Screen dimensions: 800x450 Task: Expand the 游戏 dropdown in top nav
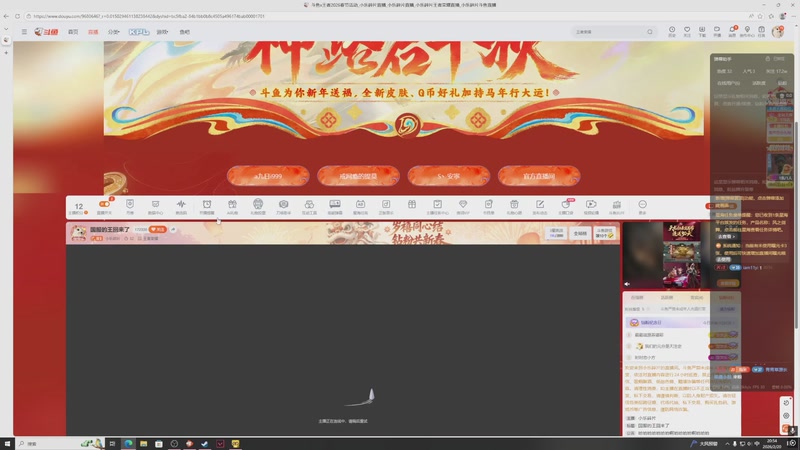point(162,32)
